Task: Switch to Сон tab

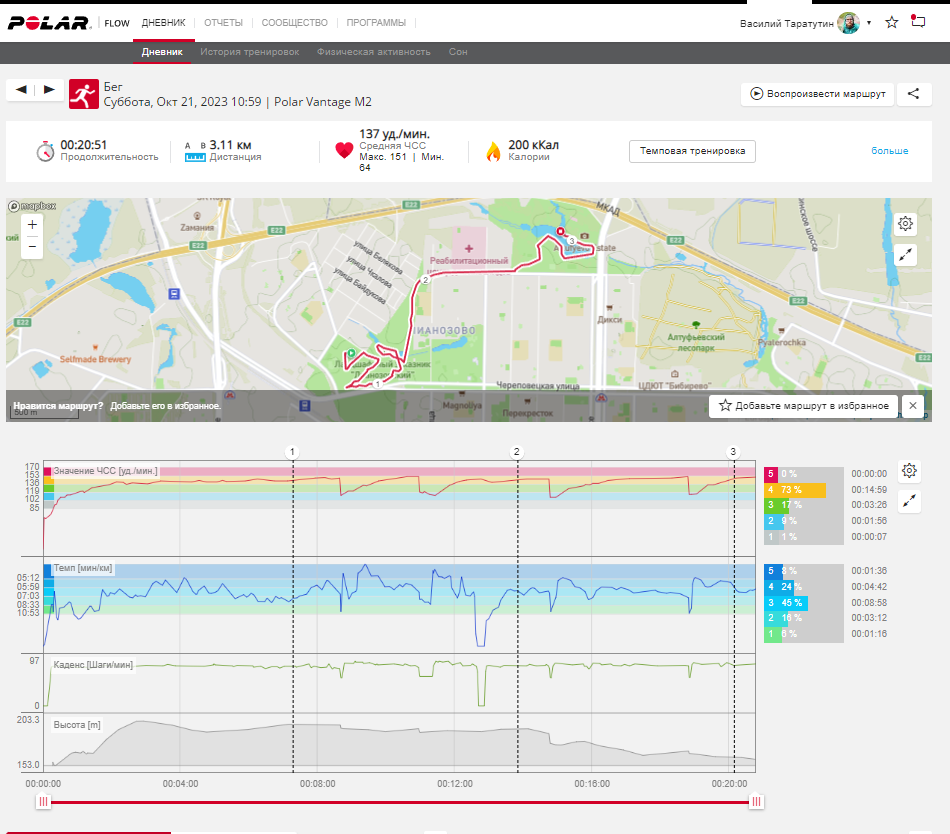Action: point(458,52)
